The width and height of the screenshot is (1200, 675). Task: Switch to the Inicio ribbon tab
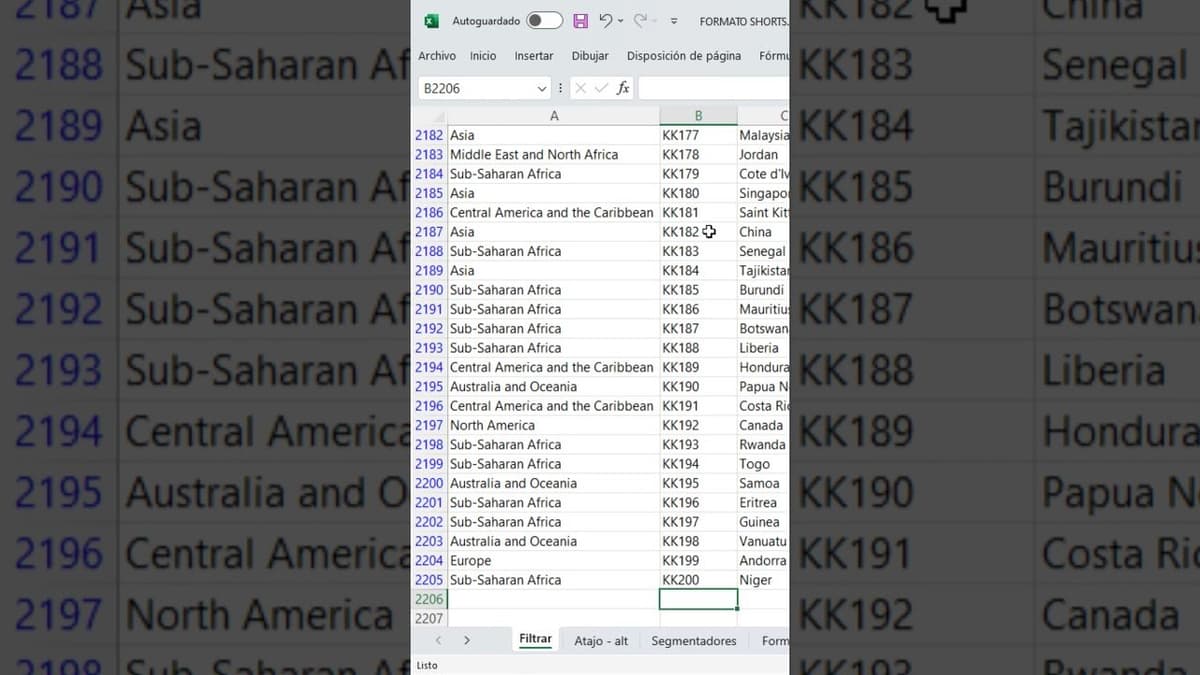click(x=483, y=56)
